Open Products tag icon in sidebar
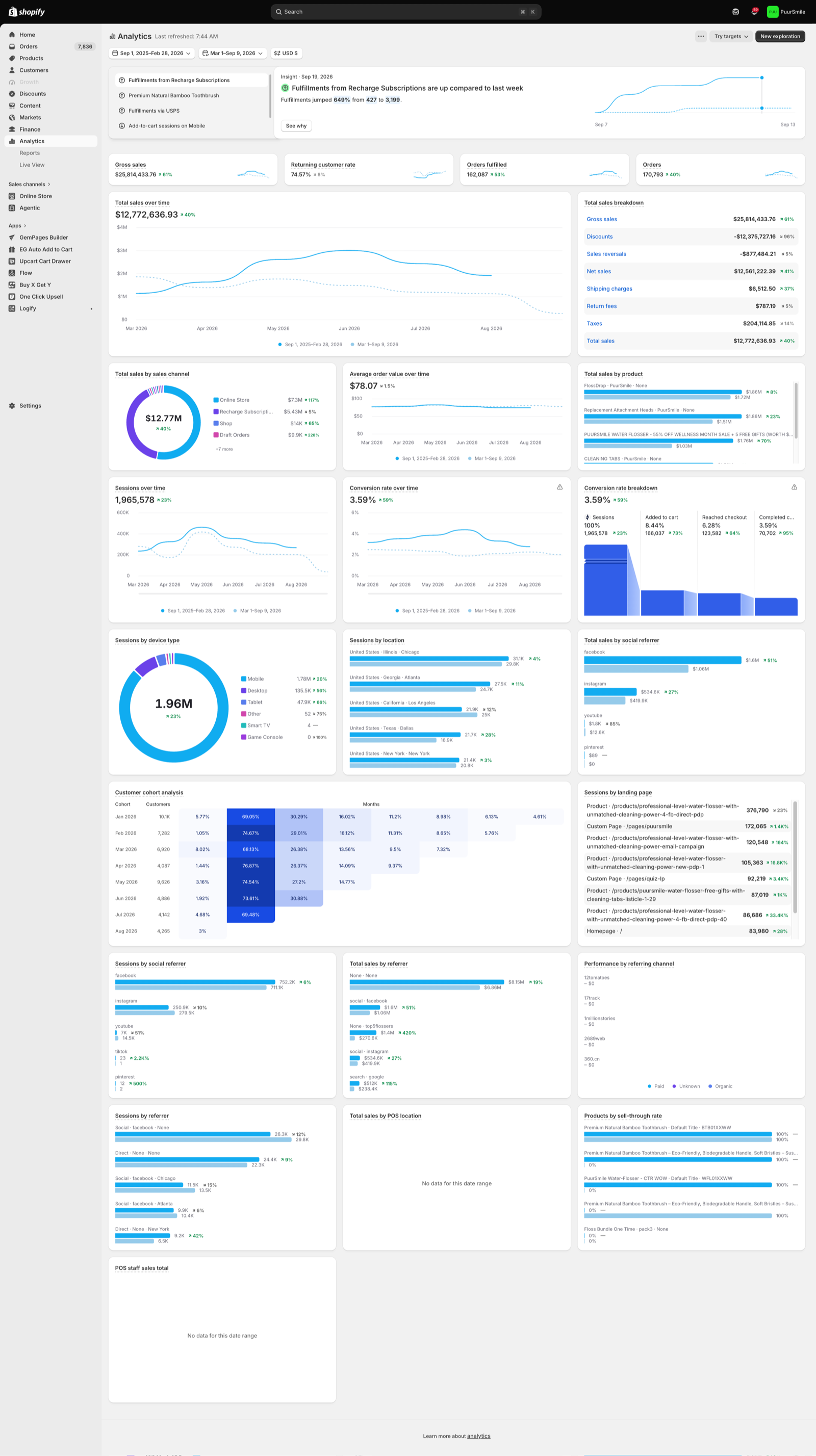The height and width of the screenshot is (1456, 816). 12,58
